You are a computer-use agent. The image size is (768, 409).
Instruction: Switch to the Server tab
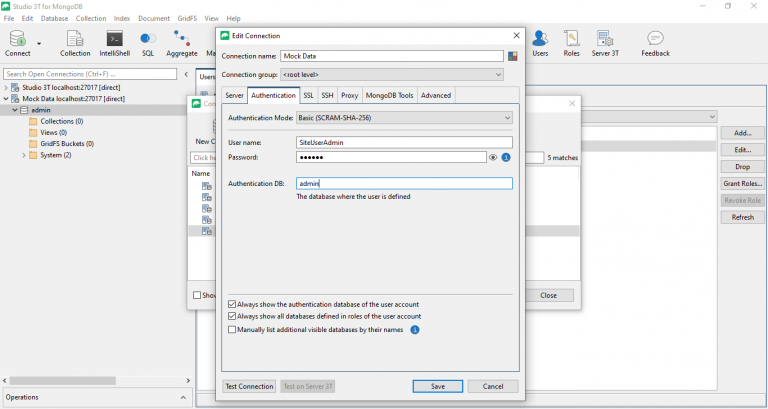(x=234, y=96)
